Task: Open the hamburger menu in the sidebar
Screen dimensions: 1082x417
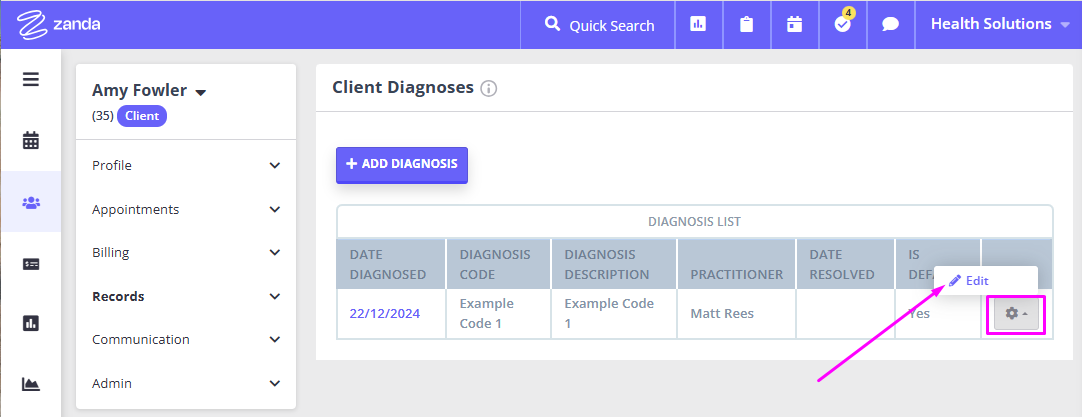Action: [31, 79]
